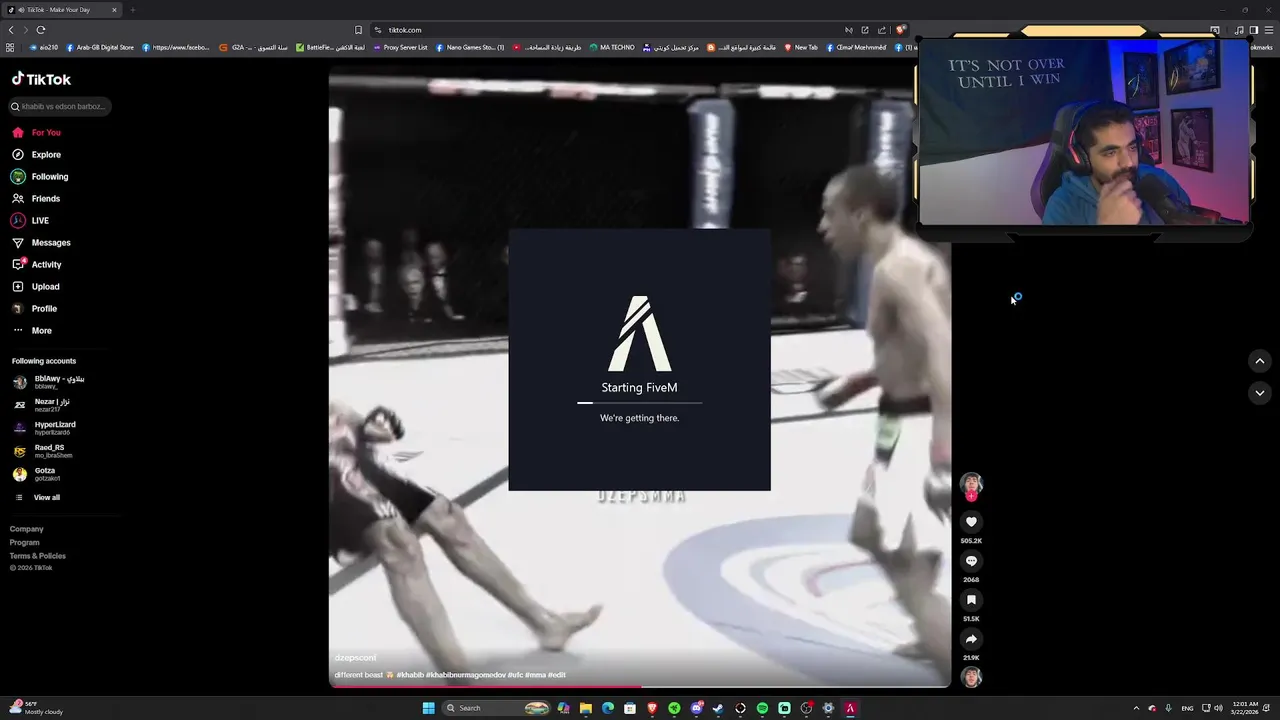Viewport: 1280px width, 720px height.
Task: Open the dzepsconi creator link
Action: [x=356, y=658]
